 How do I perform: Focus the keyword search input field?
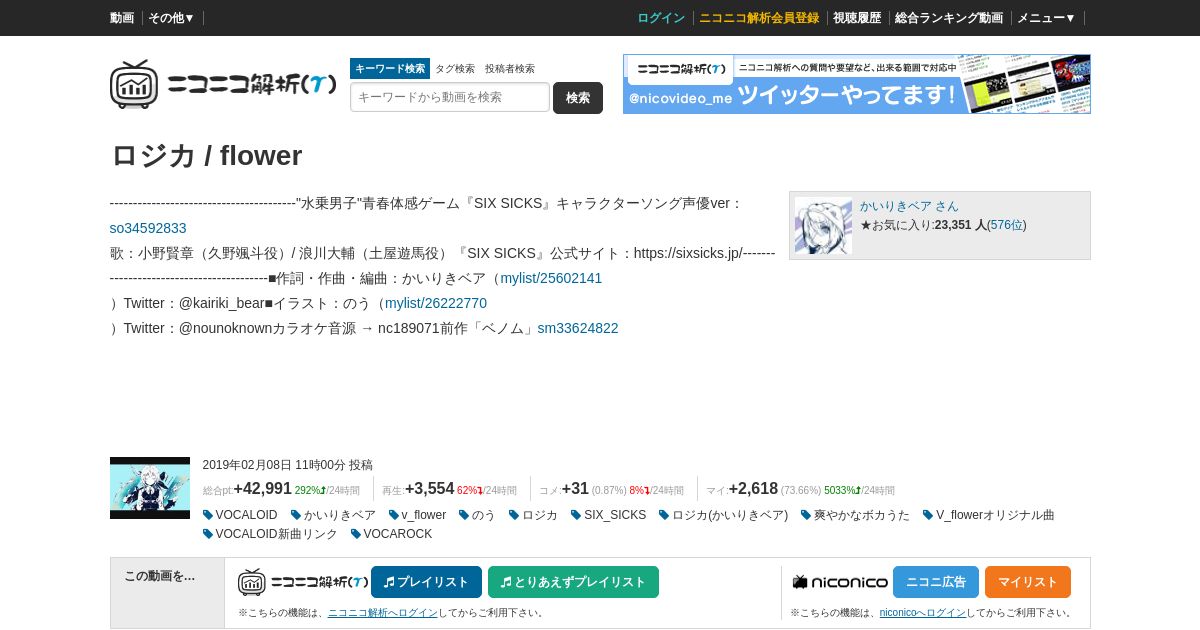click(450, 97)
